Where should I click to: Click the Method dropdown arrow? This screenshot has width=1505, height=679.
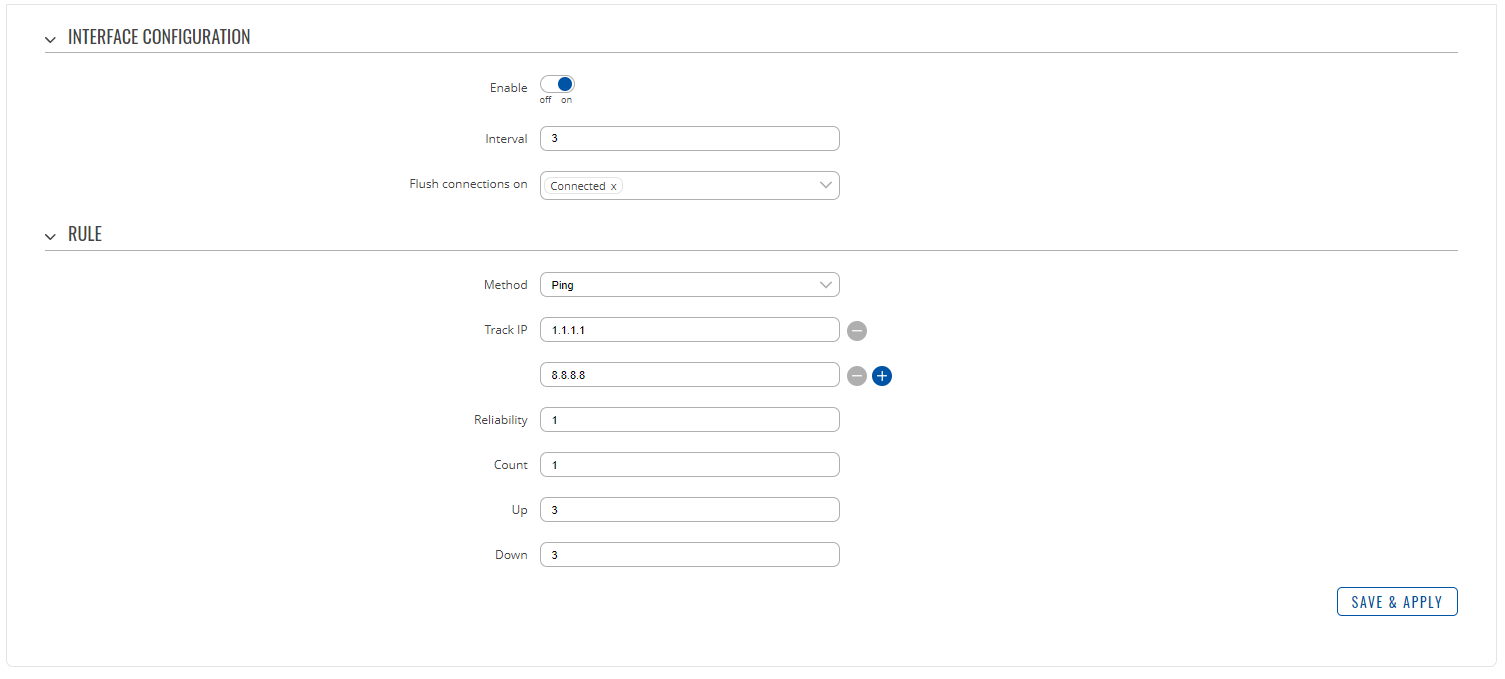point(826,284)
